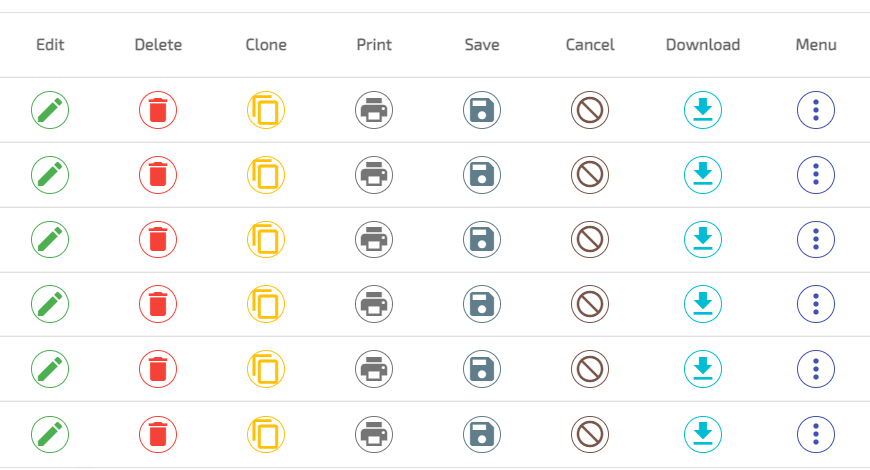Clone the third row with yellow copy icon

point(266,240)
